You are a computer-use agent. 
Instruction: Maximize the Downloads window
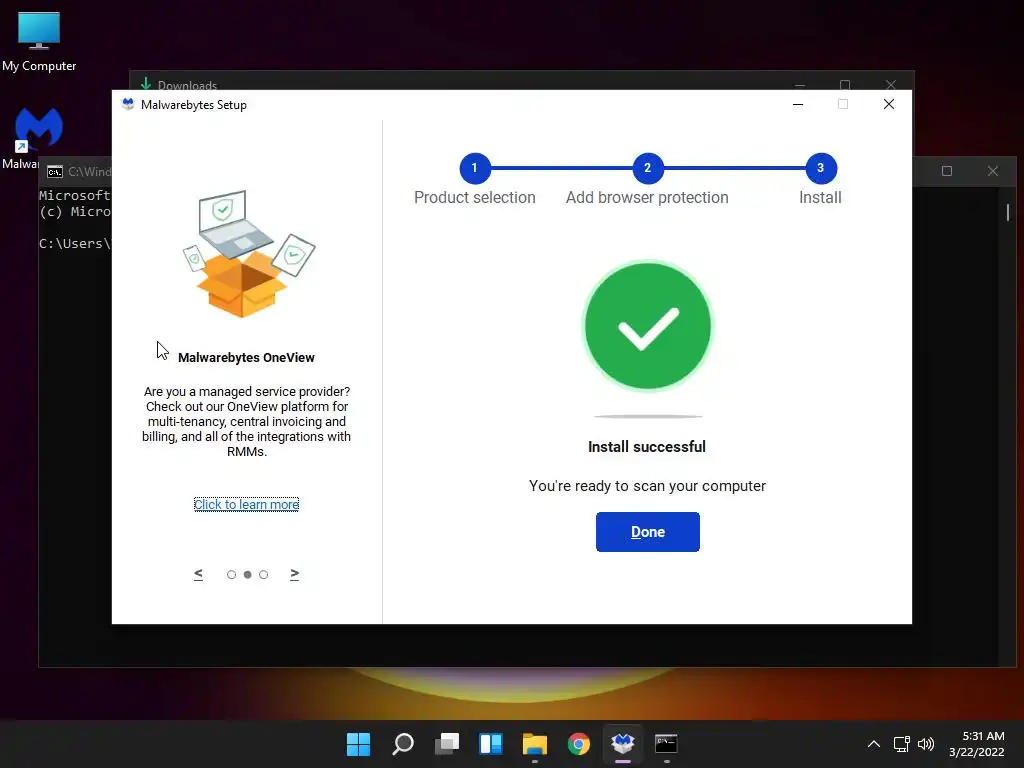[x=844, y=85]
